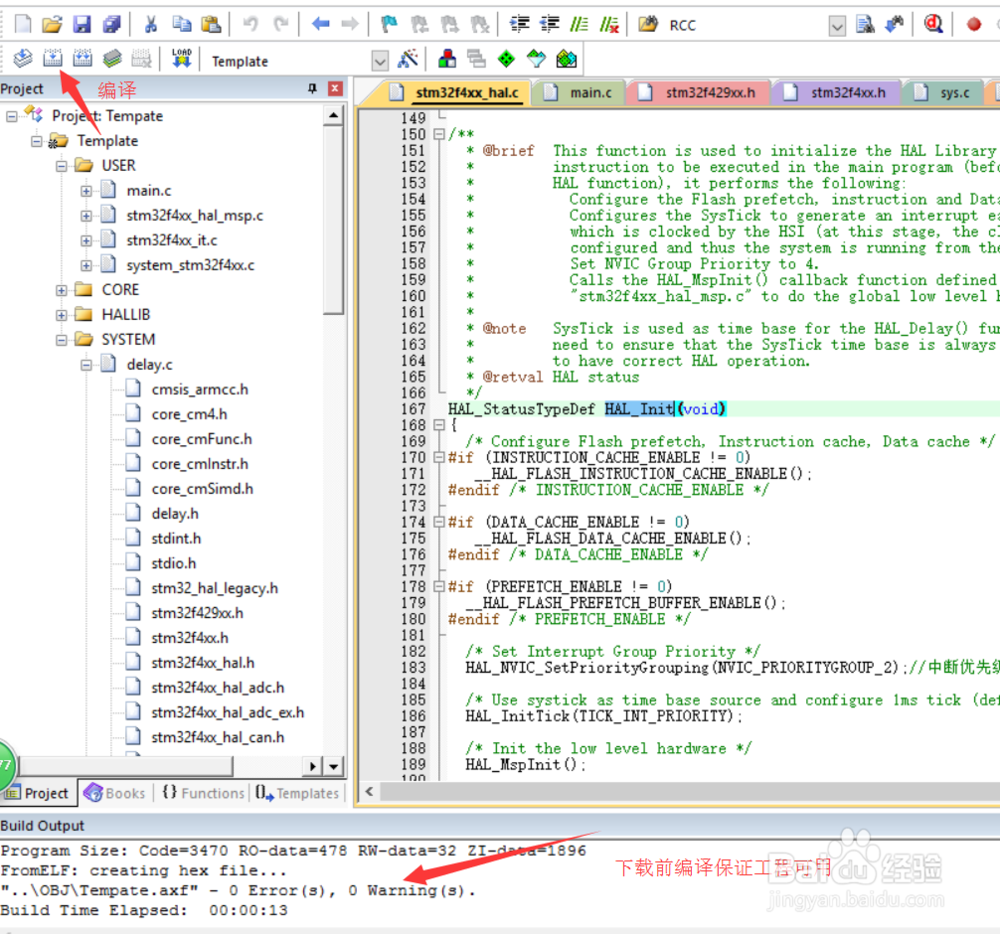The width and height of the screenshot is (1000, 934).
Task: Click the Translate file icon
Action: pyautogui.click(x=23, y=59)
